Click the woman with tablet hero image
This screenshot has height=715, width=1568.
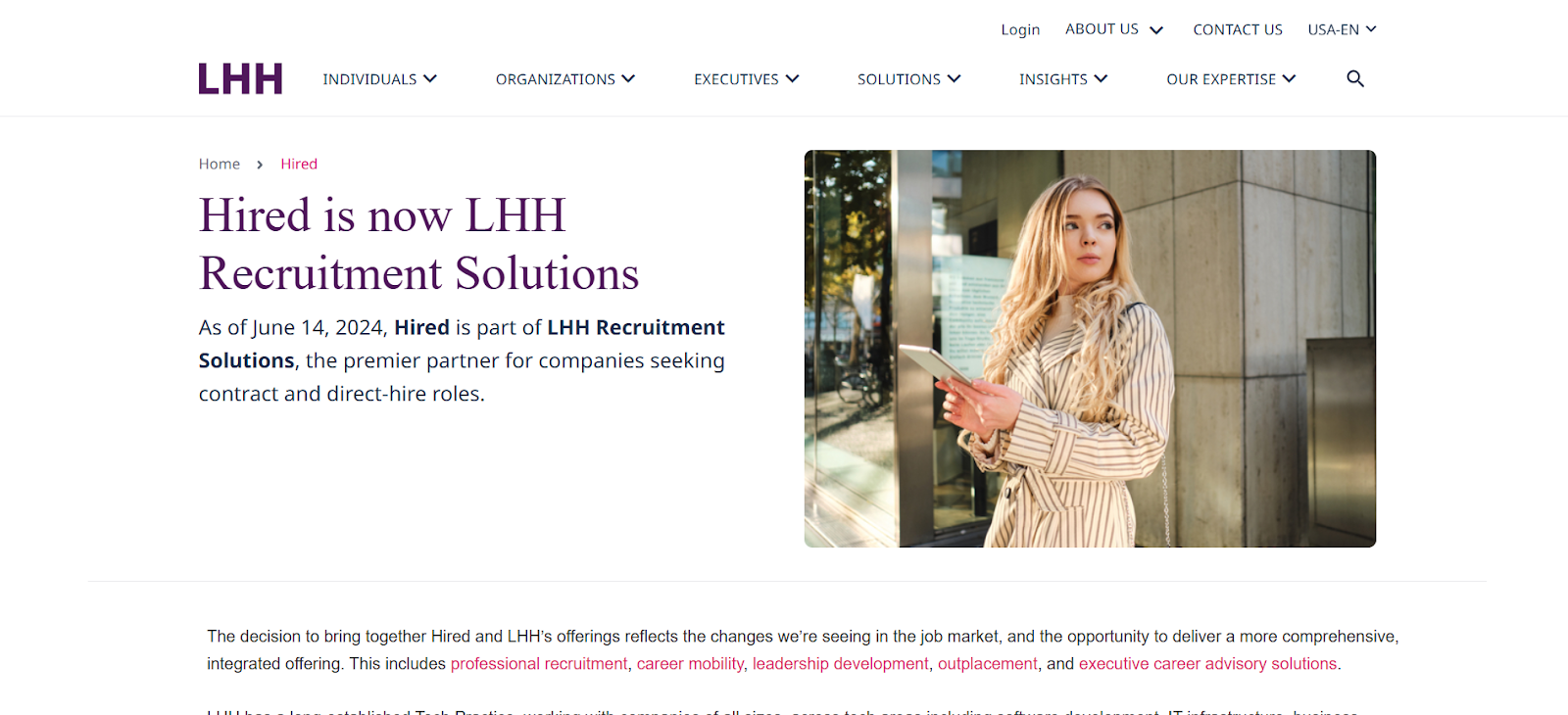tap(1090, 349)
